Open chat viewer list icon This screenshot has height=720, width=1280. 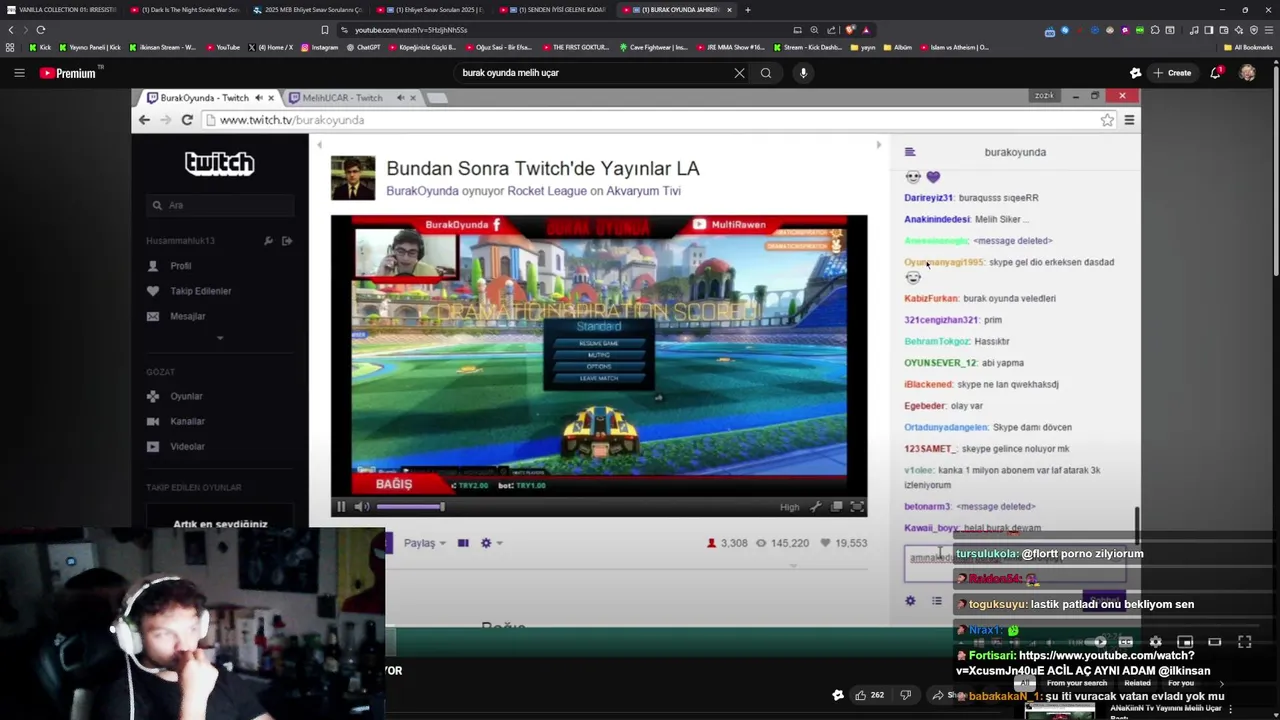936,601
